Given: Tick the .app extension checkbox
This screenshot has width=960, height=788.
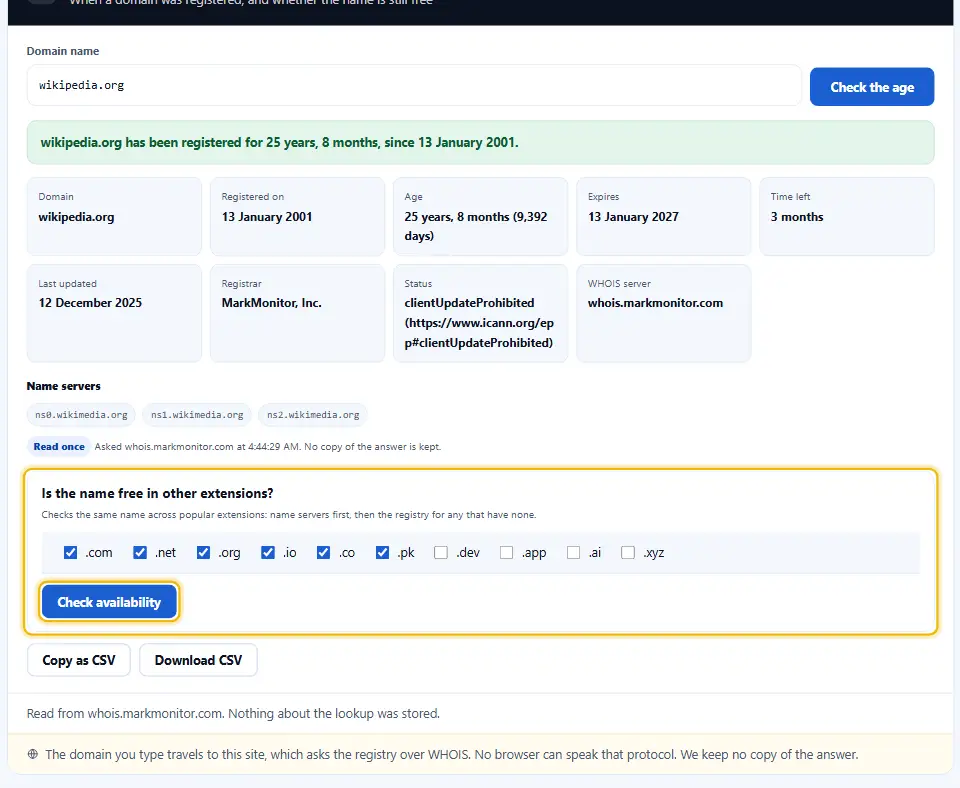Looking at the screenshot, I should tap(506, 552).
